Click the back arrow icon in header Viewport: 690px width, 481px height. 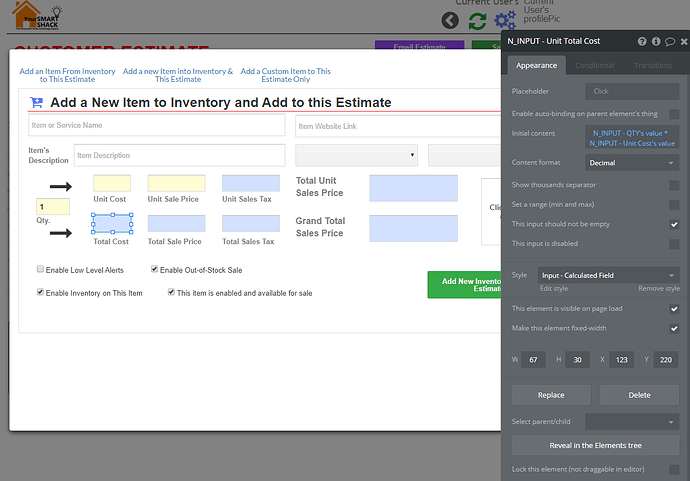(x=450, y=21)
